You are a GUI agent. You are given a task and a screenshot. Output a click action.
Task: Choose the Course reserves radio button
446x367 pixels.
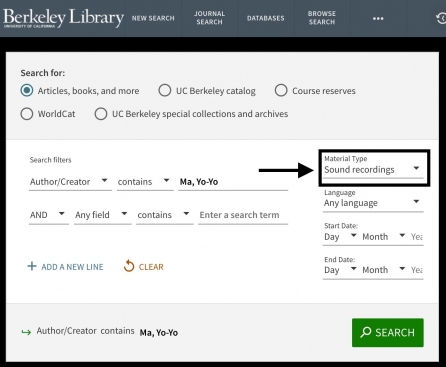pos(281,90)
